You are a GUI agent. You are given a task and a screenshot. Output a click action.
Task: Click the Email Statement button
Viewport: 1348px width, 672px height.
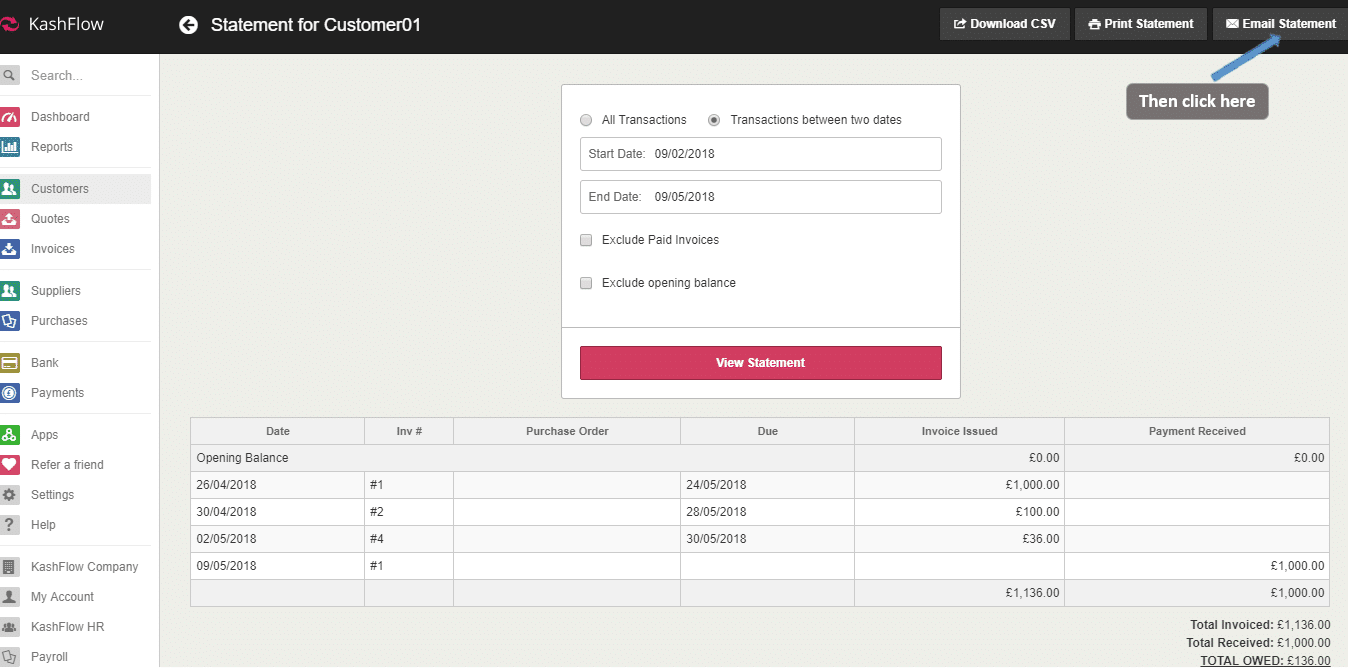pos(1280,24)
